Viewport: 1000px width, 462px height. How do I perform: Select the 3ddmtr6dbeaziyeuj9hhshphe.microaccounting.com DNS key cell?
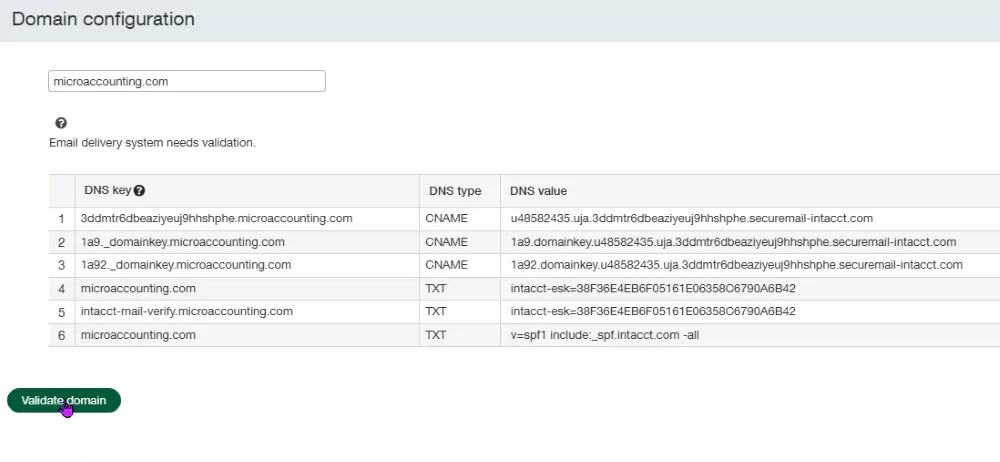pyautogui.click(x=216, y=218)
